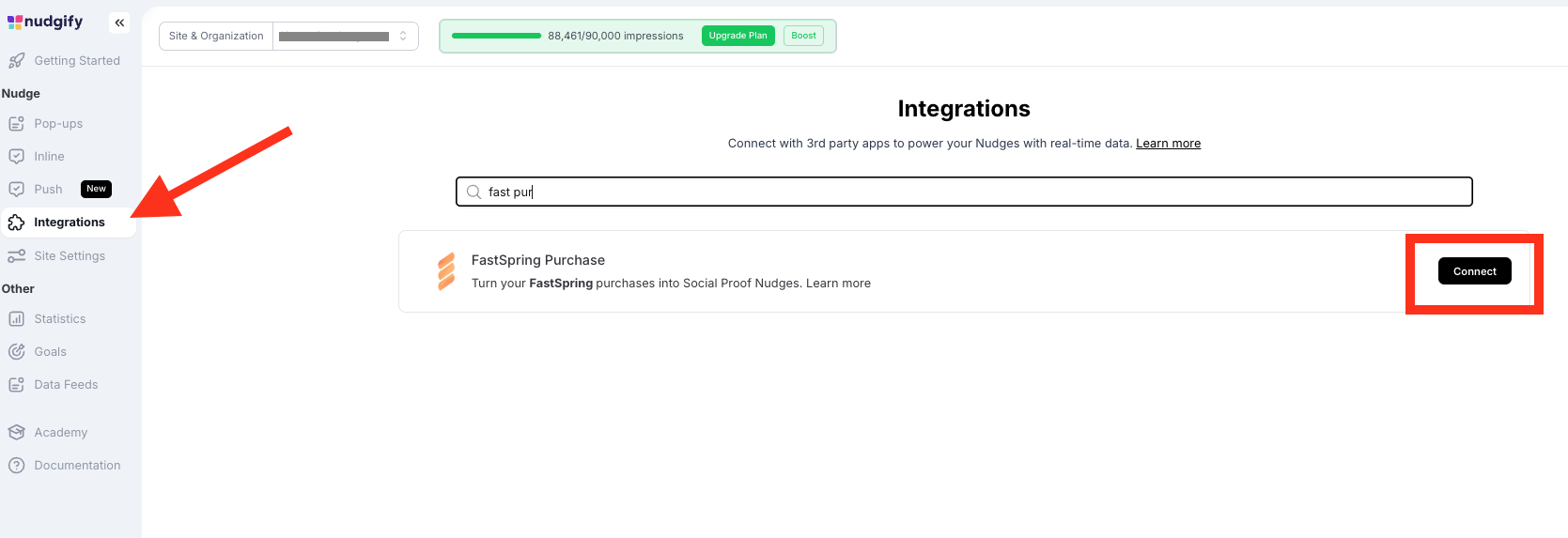Click the Site Settings sliders icon
This screenshot has width=1568, height=538.
tap(16, 256)
